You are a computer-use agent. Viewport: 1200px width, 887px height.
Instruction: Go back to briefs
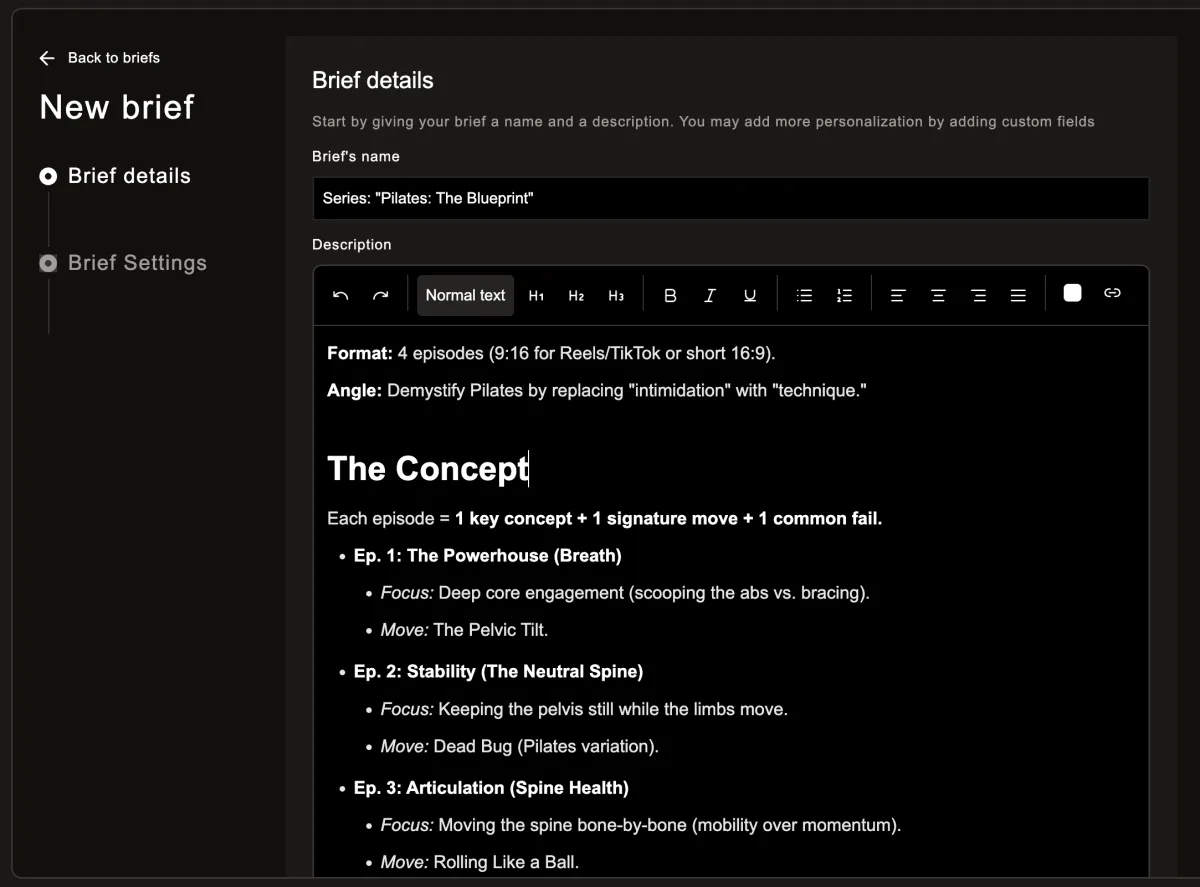pos(100,58)
